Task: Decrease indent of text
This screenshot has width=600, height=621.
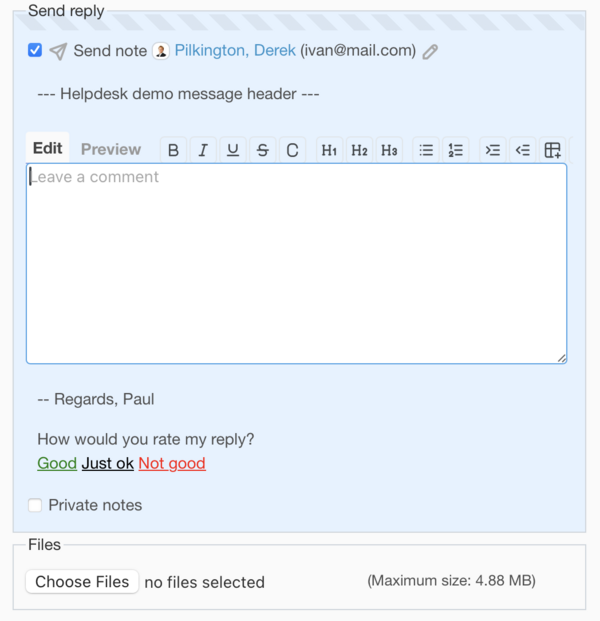Action: coord(523,150)
